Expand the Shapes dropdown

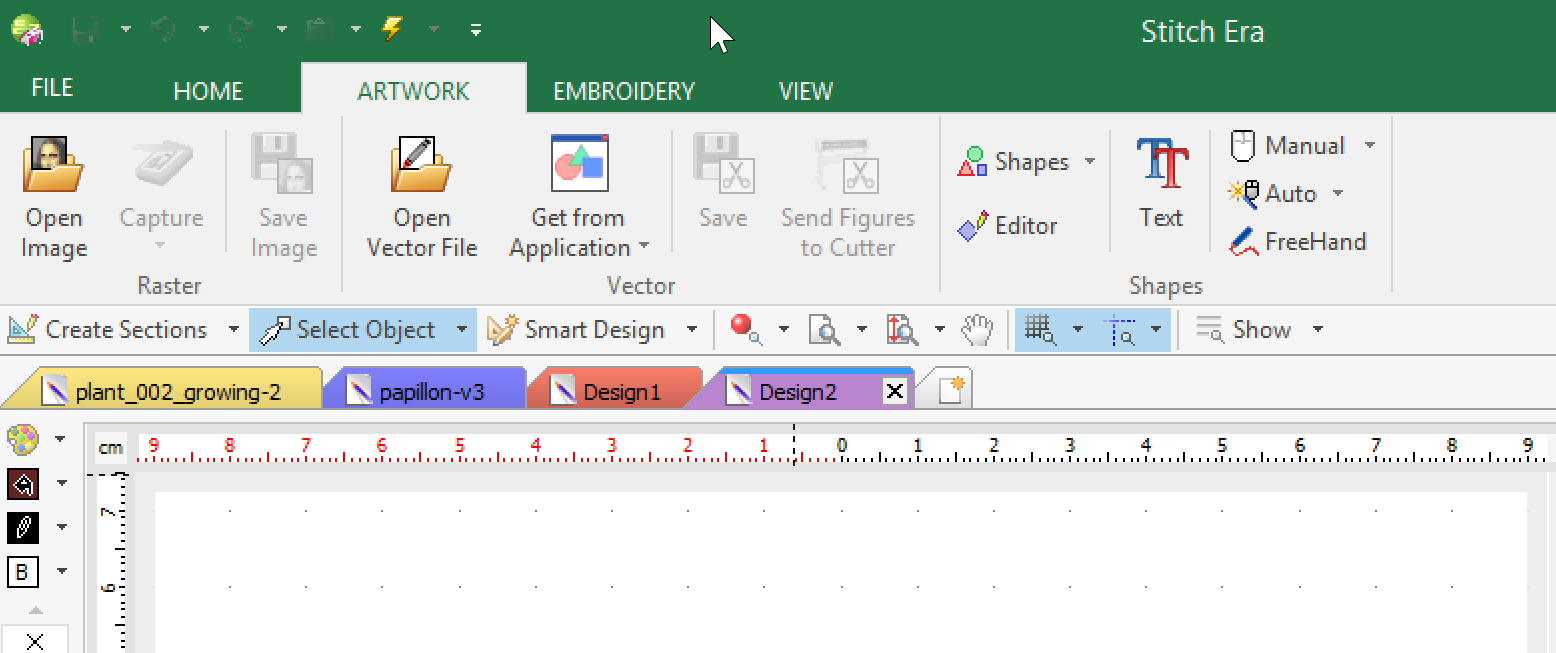coord(1090,162)
